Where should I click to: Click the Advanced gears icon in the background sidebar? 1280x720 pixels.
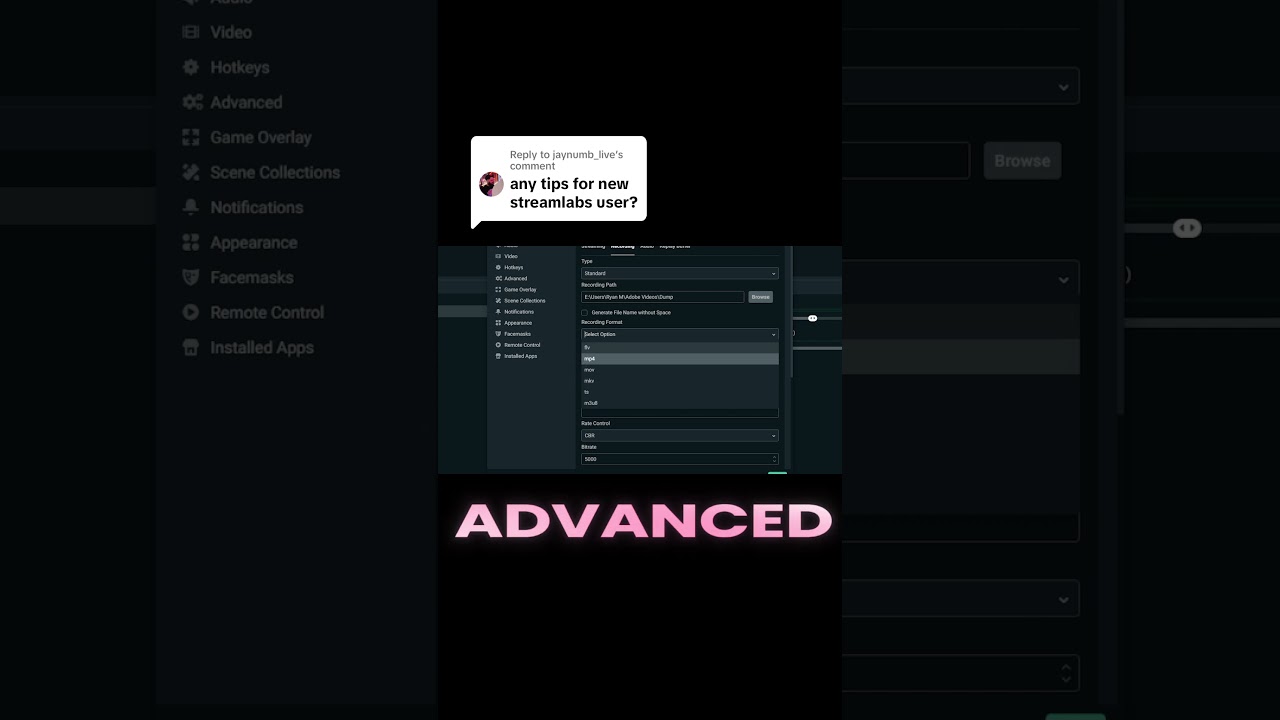190,102
